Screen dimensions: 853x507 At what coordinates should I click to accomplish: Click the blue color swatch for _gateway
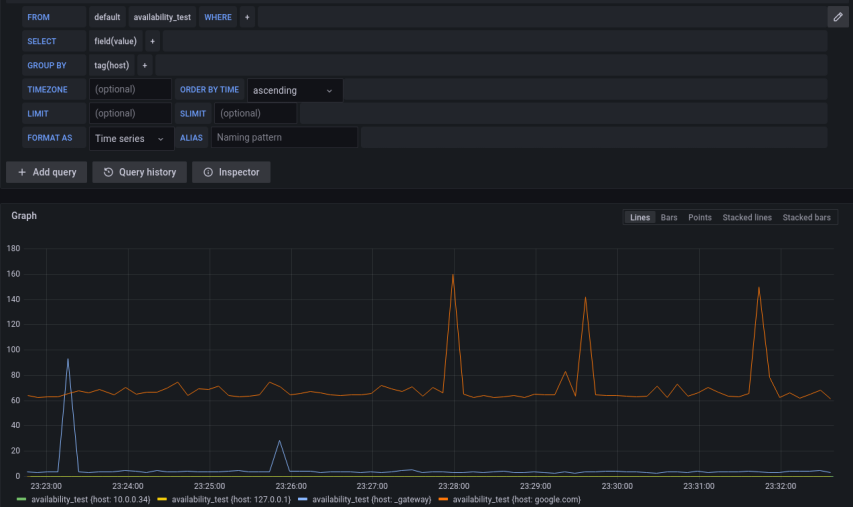(x=302, y=499)
